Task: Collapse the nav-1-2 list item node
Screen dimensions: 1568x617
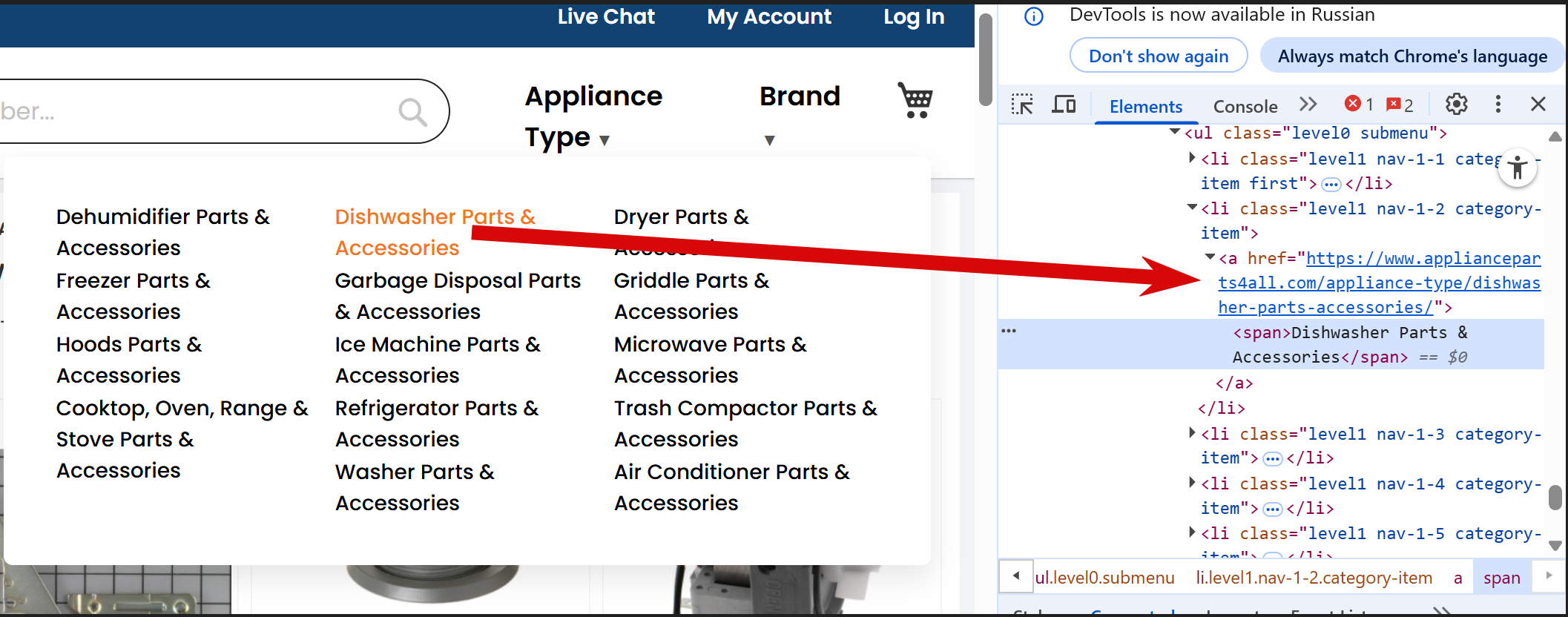Action: tap(1192, 208)
